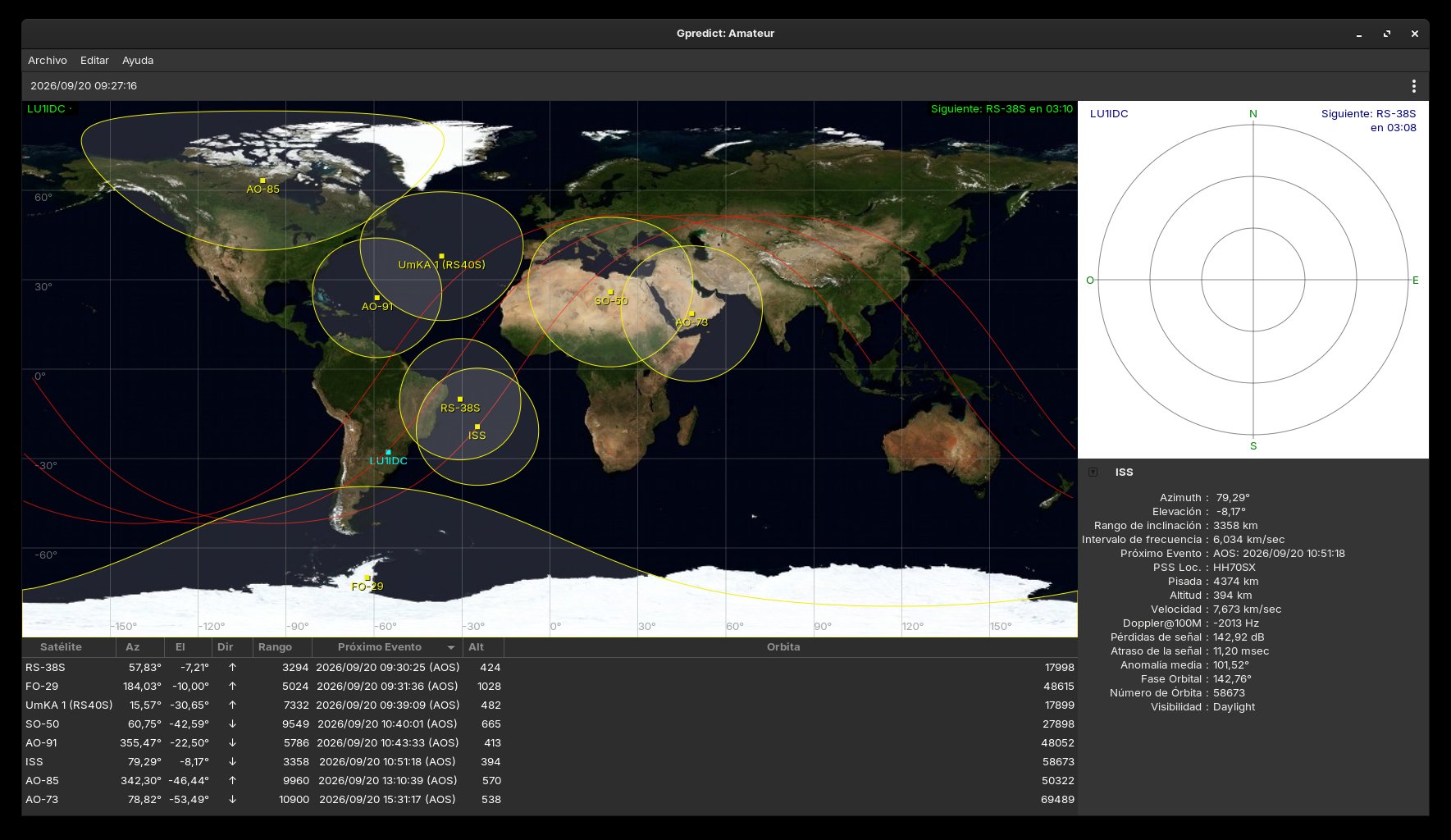1451x840 pixels.
Task: Click PSS Loc. value HH70SX
Action: (1234, 568)
